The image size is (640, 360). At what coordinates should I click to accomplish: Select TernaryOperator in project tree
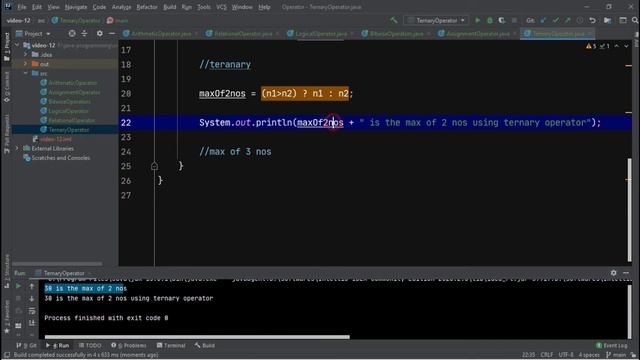tap(69, 130)
